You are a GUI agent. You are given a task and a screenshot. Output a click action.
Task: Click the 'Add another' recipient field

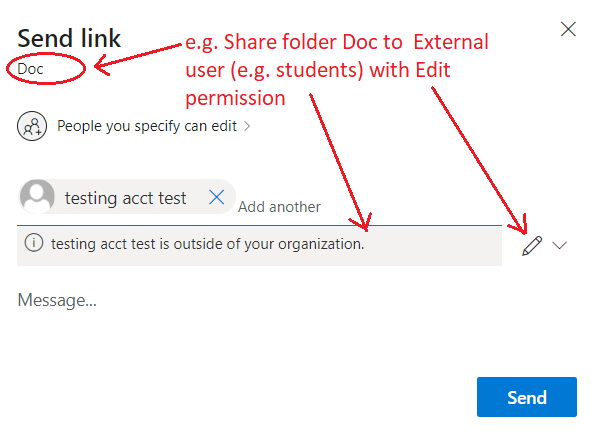(279, 207)
